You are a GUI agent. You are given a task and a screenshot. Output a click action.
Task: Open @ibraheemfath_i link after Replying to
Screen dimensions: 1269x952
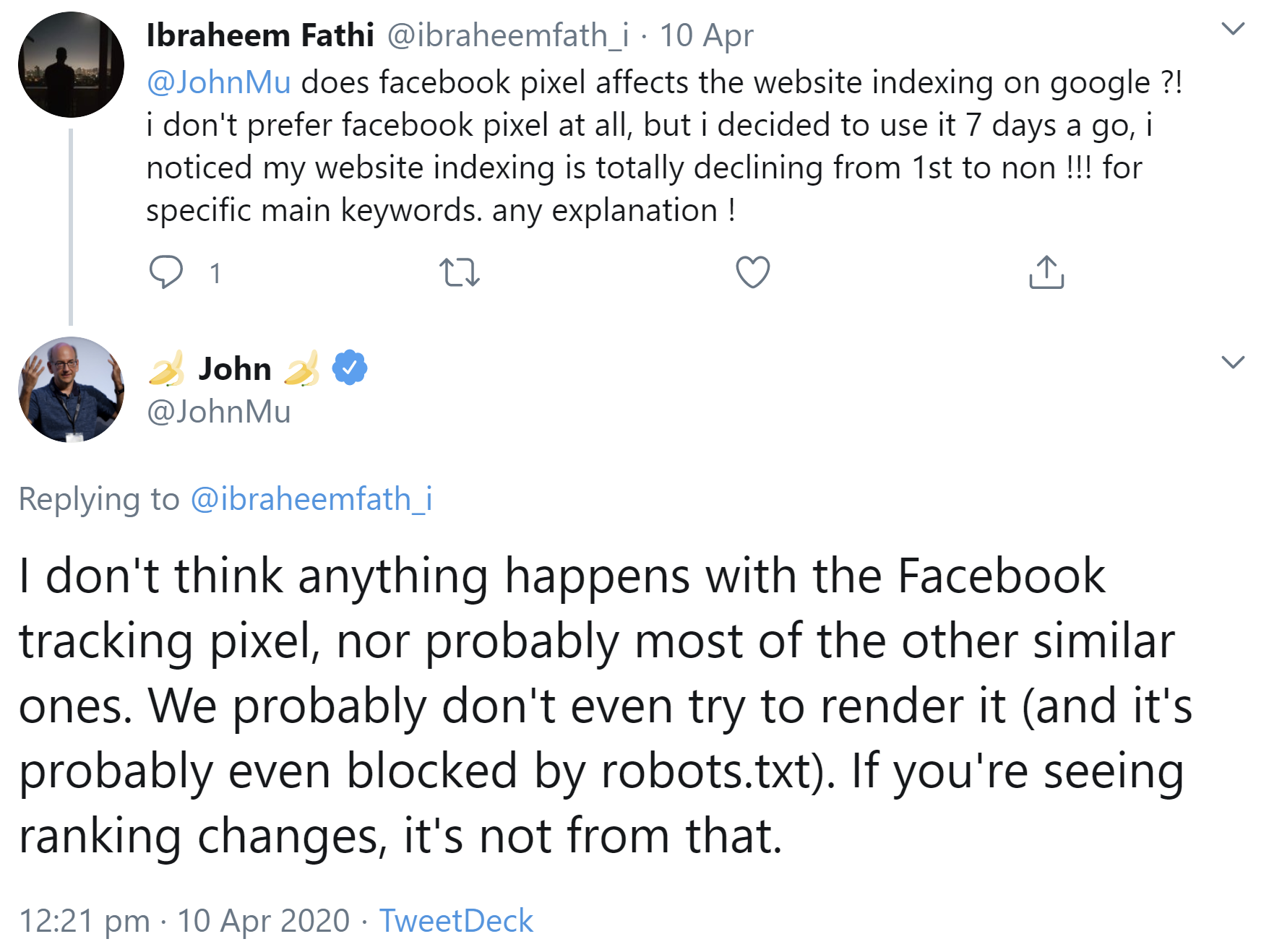311,499
